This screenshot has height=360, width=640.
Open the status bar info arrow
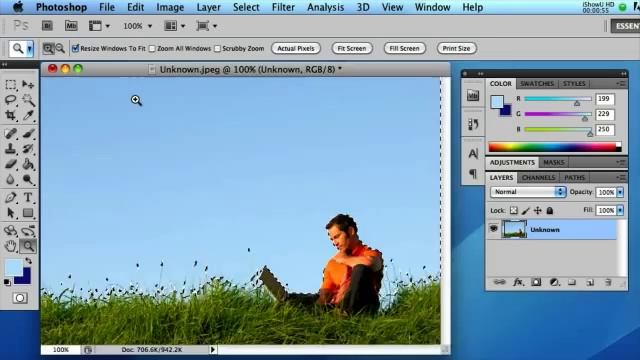(x=213, y=350)
